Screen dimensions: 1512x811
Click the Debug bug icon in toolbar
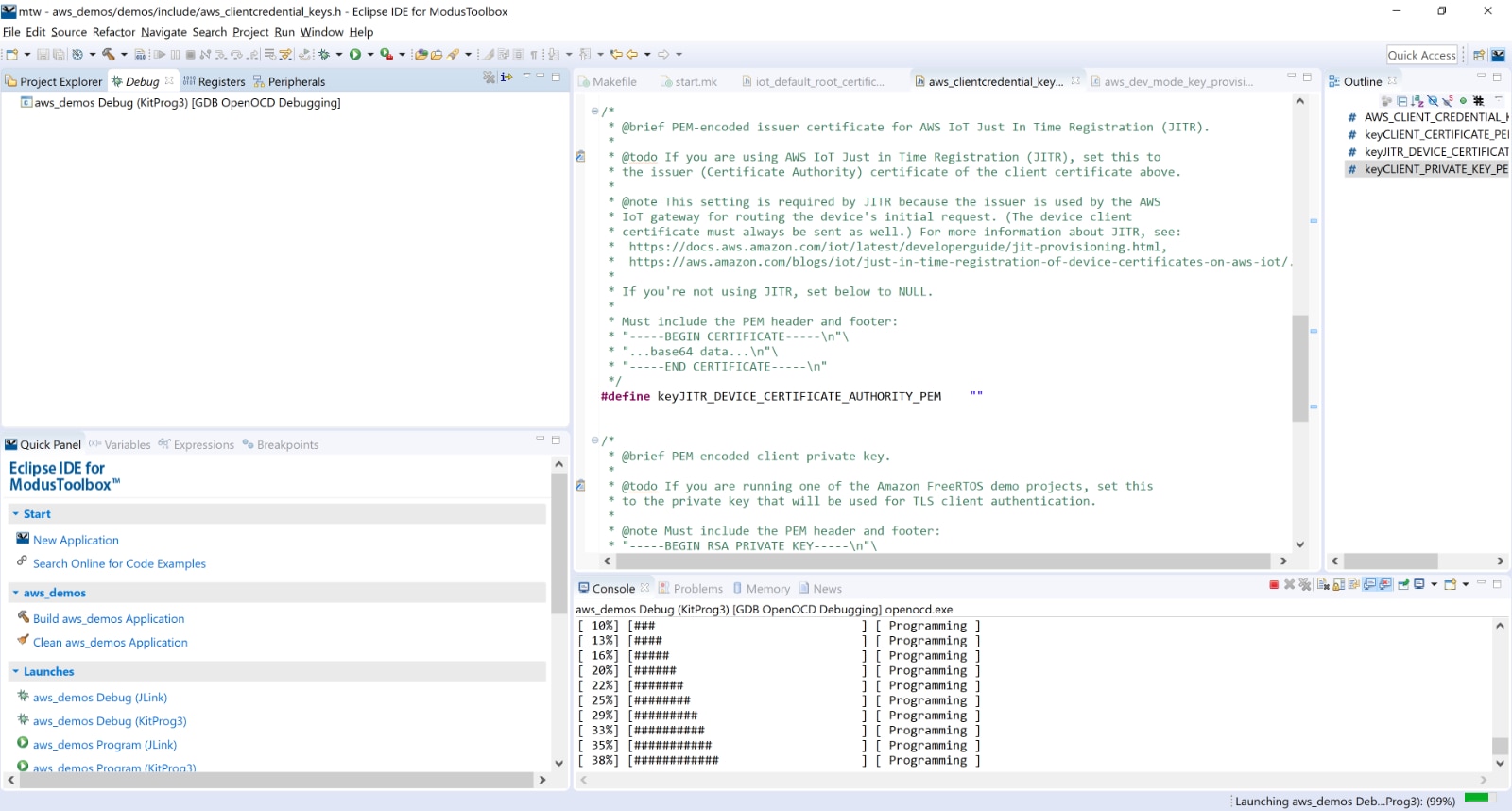click(324, 55)
